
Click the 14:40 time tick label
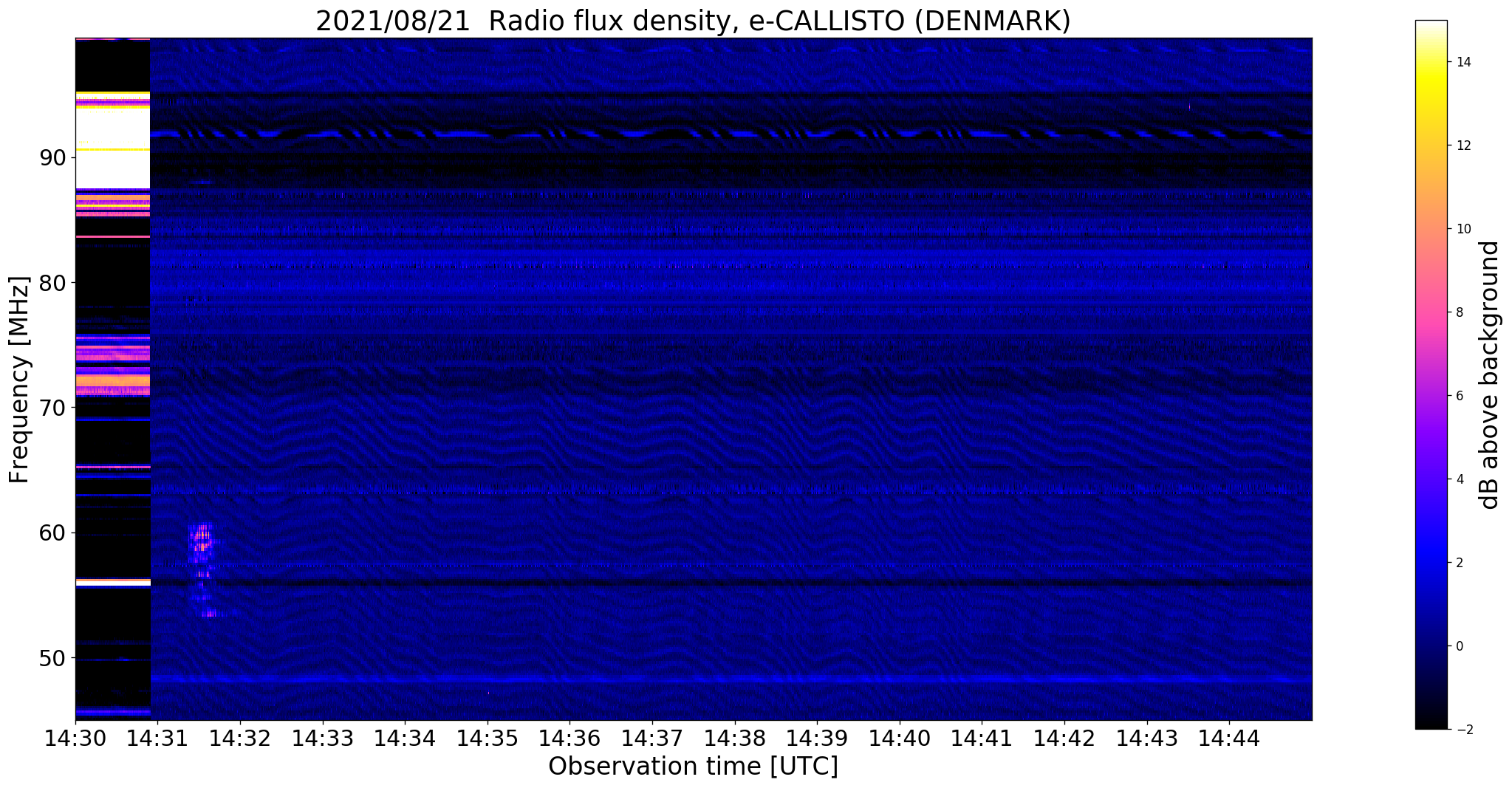point(900,738)
